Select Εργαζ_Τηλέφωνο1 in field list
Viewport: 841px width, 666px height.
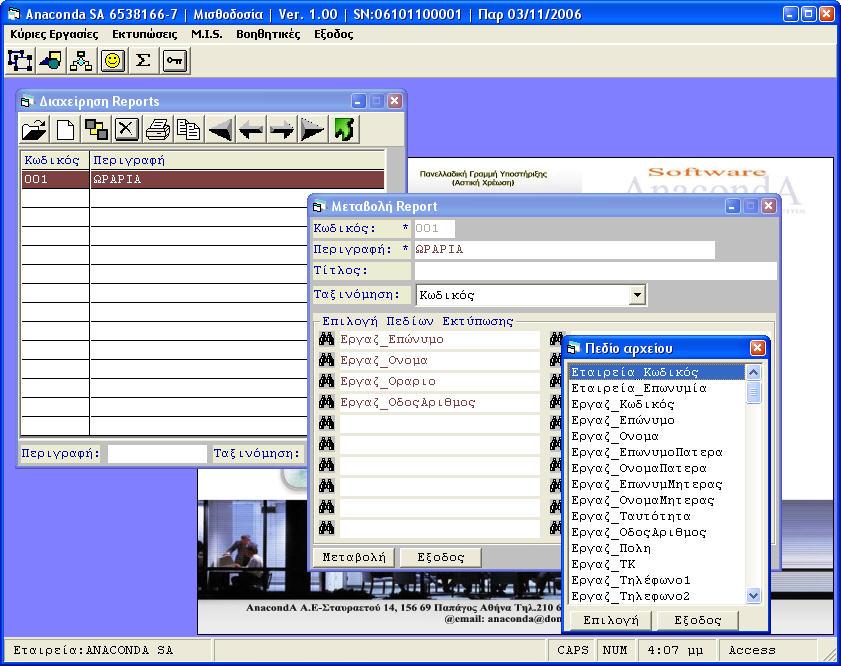656,580
